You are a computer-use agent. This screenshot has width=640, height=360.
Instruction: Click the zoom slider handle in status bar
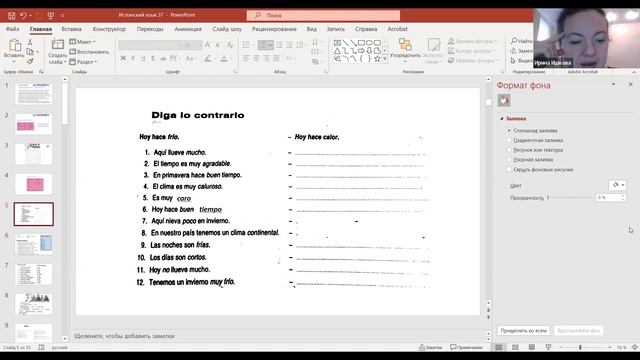click(580, 347)
